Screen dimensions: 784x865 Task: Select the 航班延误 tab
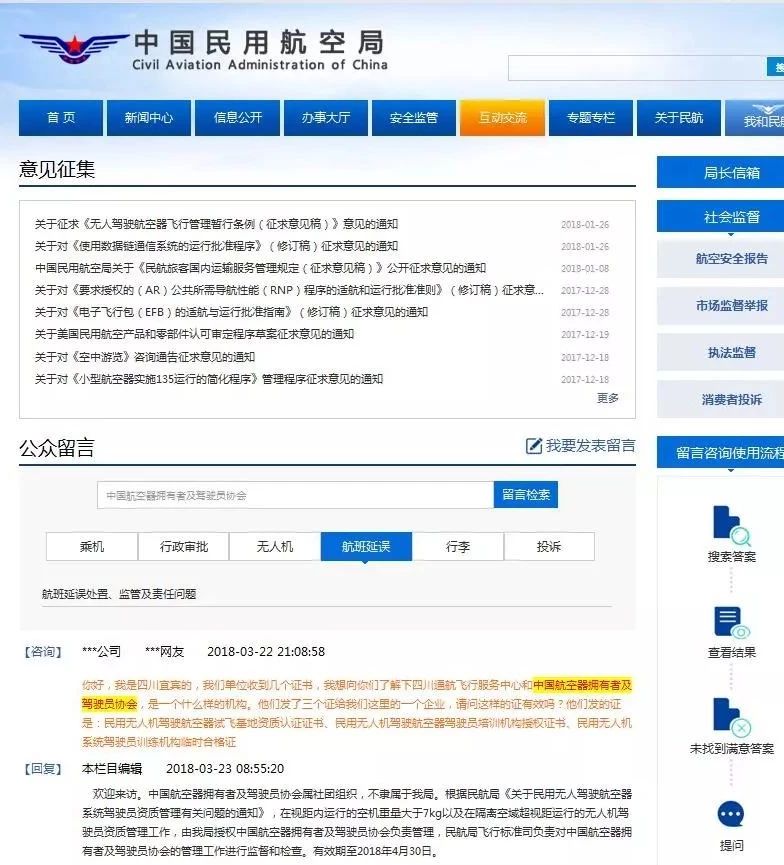(x=366, y=547)
